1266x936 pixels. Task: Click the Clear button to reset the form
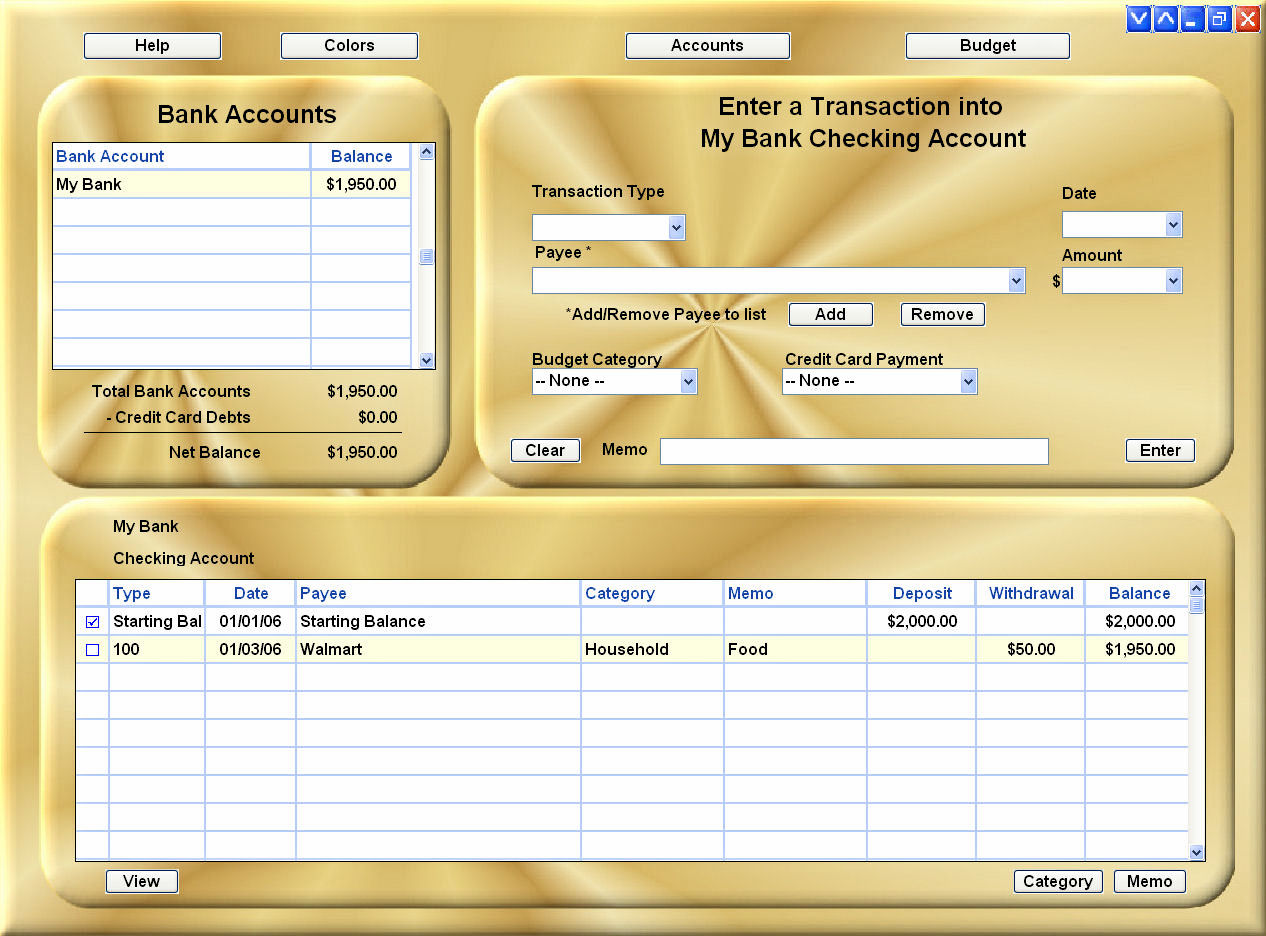tap(545, 450)
